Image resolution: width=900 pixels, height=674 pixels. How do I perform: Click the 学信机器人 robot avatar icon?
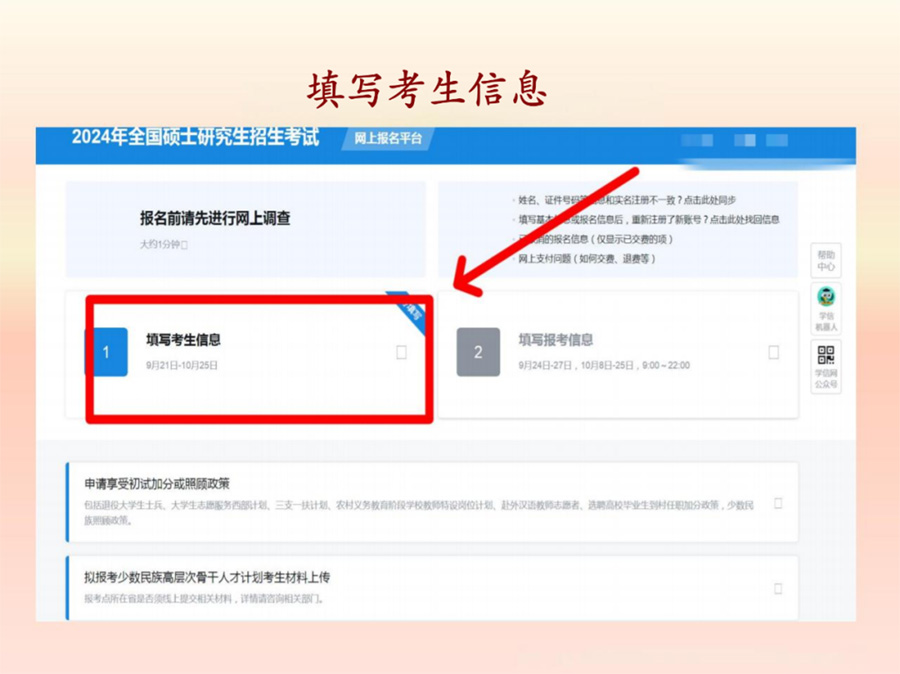(826, 297)
